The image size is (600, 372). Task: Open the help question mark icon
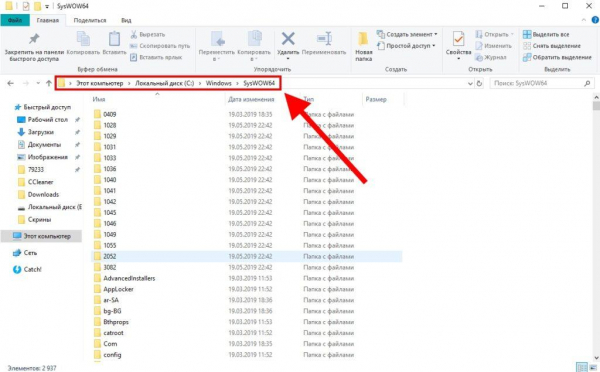(x=595, y=20)
